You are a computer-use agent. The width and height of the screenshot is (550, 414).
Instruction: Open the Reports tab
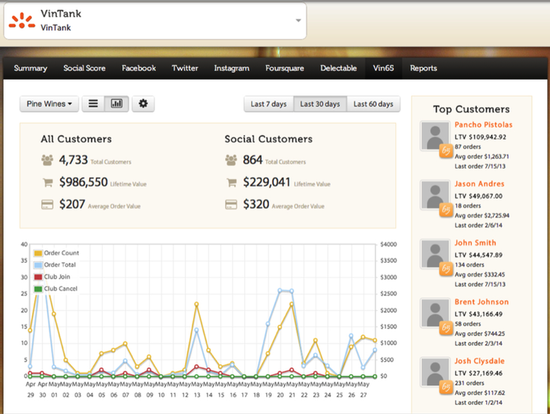[x=423, y=68]
